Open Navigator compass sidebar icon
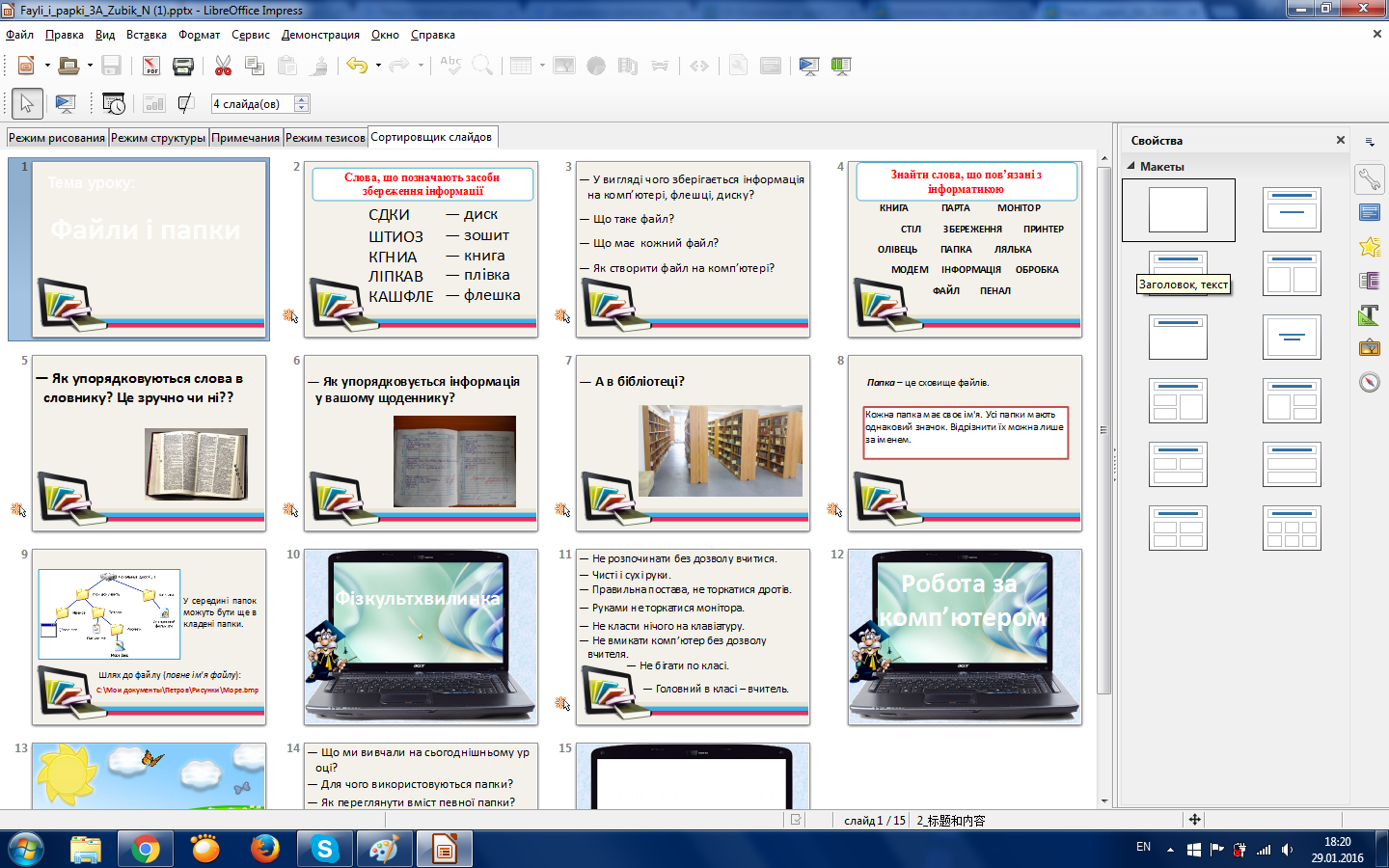The image size is (1389, 868). point(1370,382)
